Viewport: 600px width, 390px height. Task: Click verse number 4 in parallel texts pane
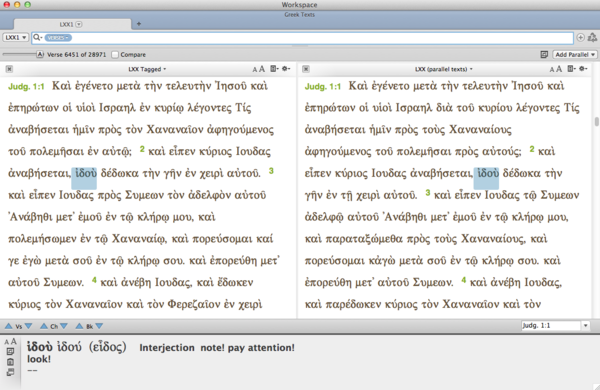(x=463, y=280)
